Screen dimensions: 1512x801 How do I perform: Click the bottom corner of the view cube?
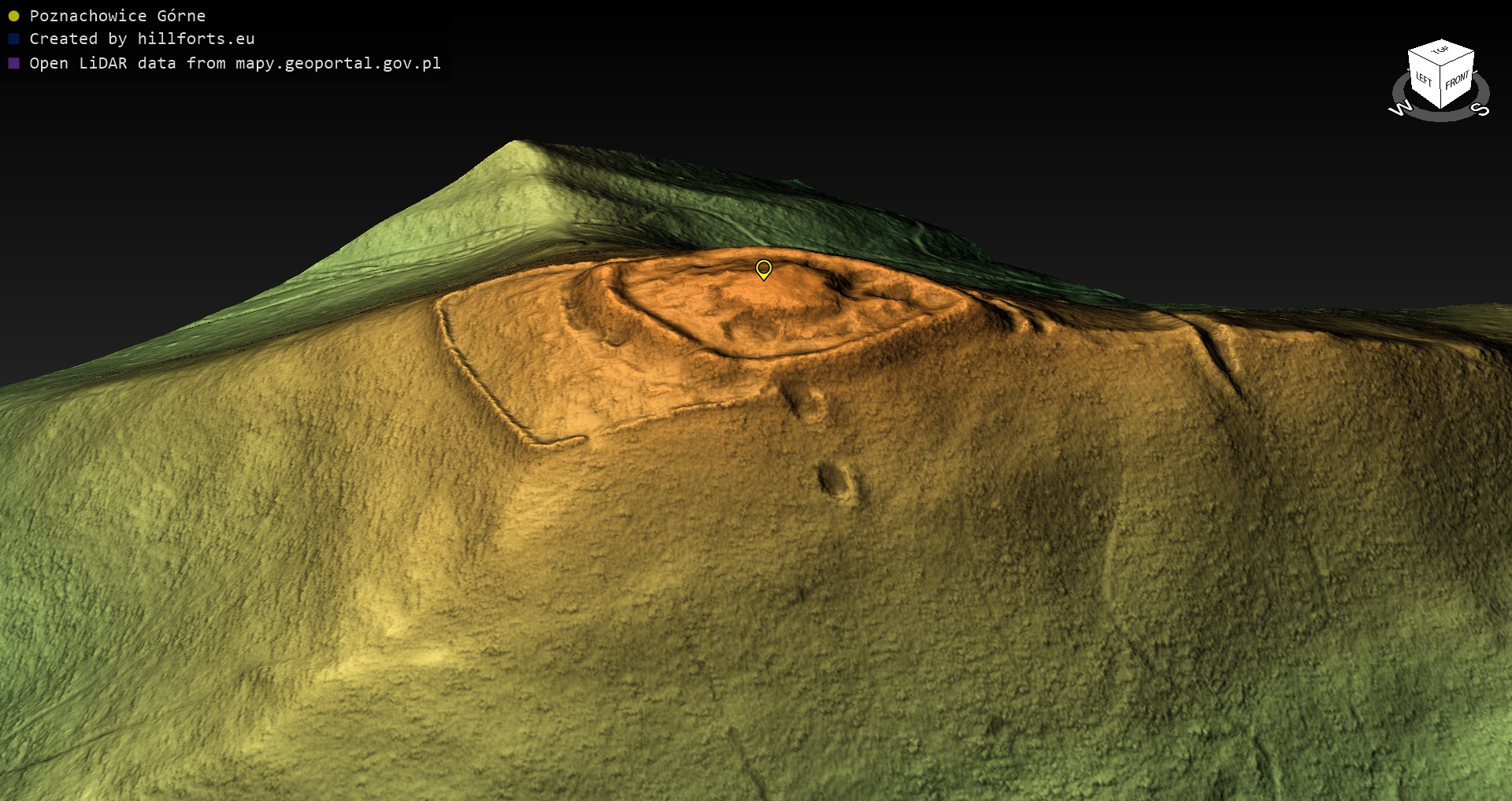coord(1441,107)
